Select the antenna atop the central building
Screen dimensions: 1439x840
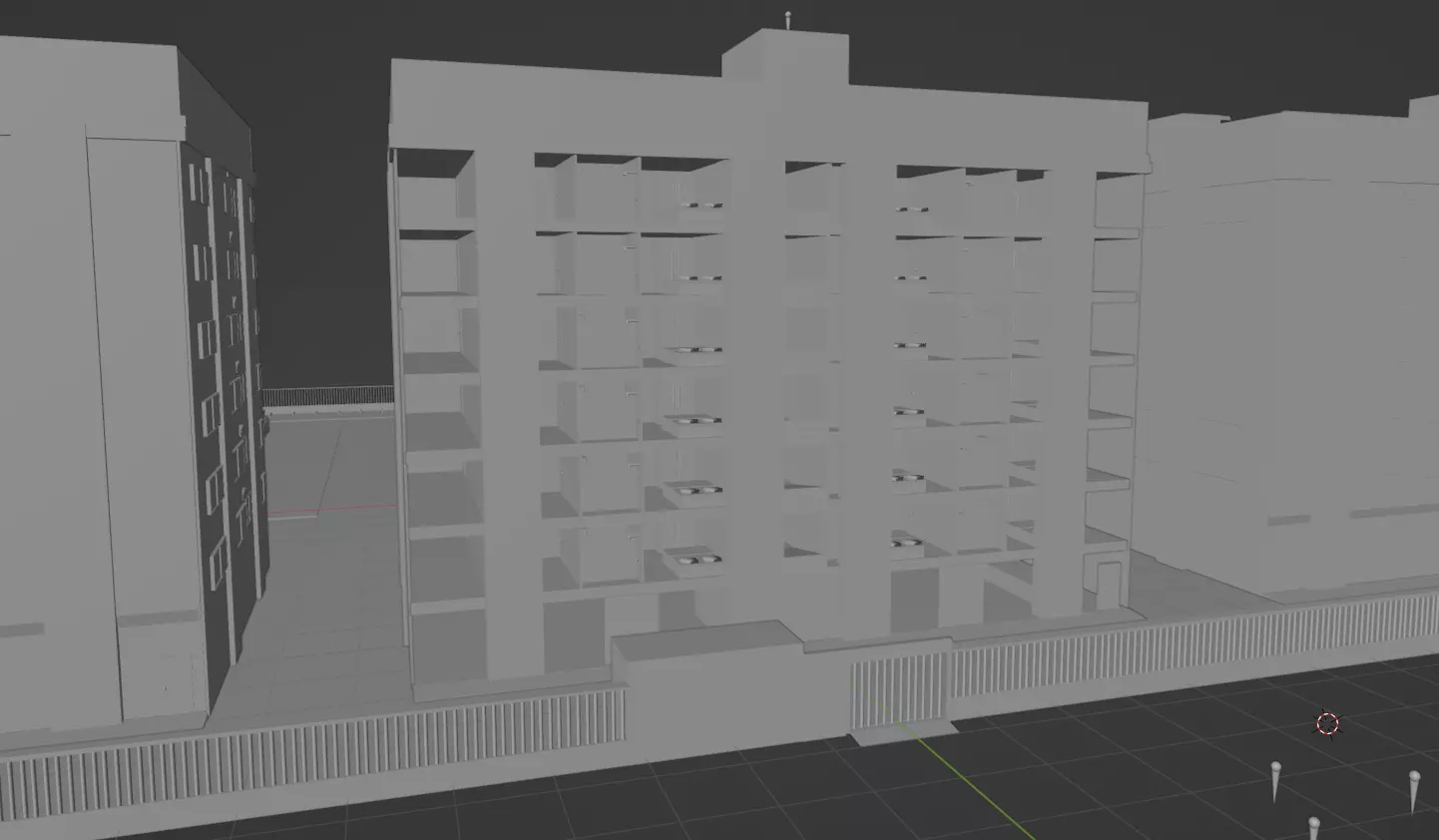pos(788,20)
